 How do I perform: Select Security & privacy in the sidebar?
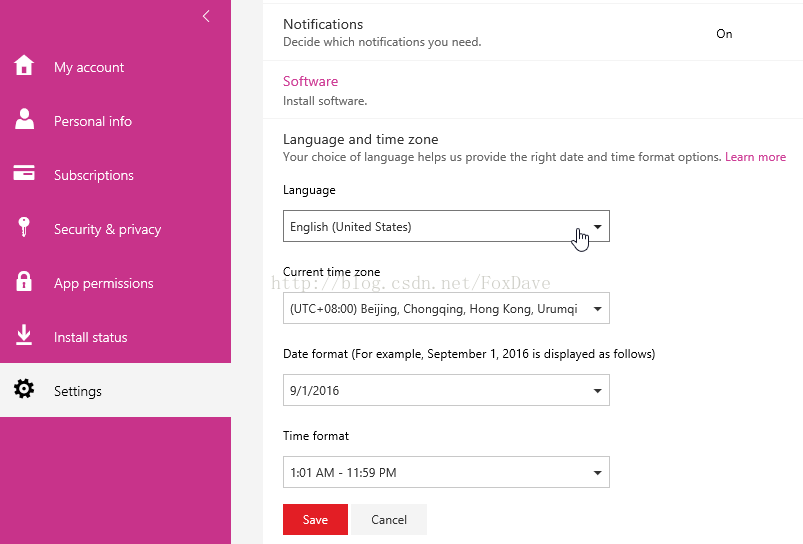(115, 229)
